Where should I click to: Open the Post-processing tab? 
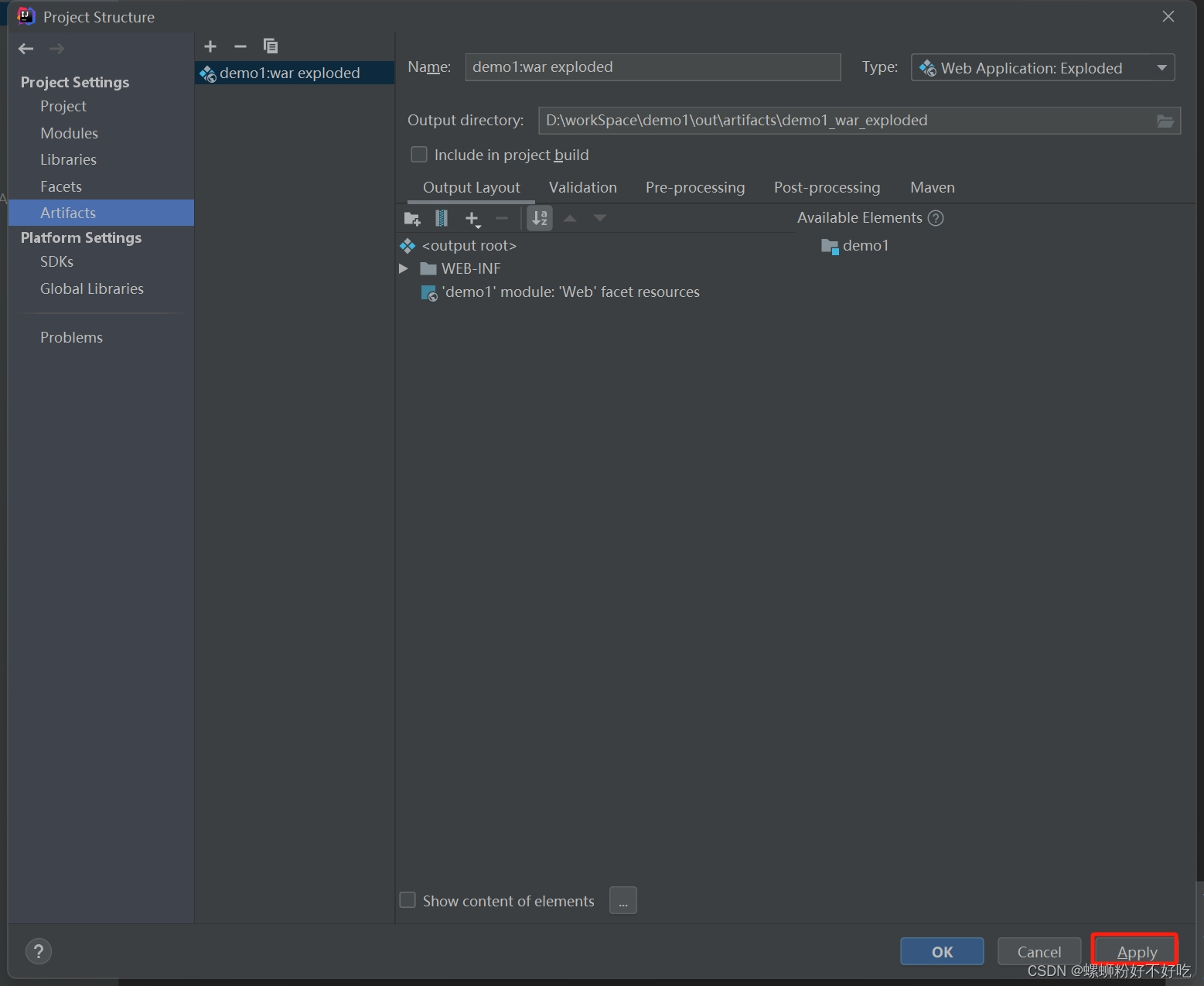(827, 187)
